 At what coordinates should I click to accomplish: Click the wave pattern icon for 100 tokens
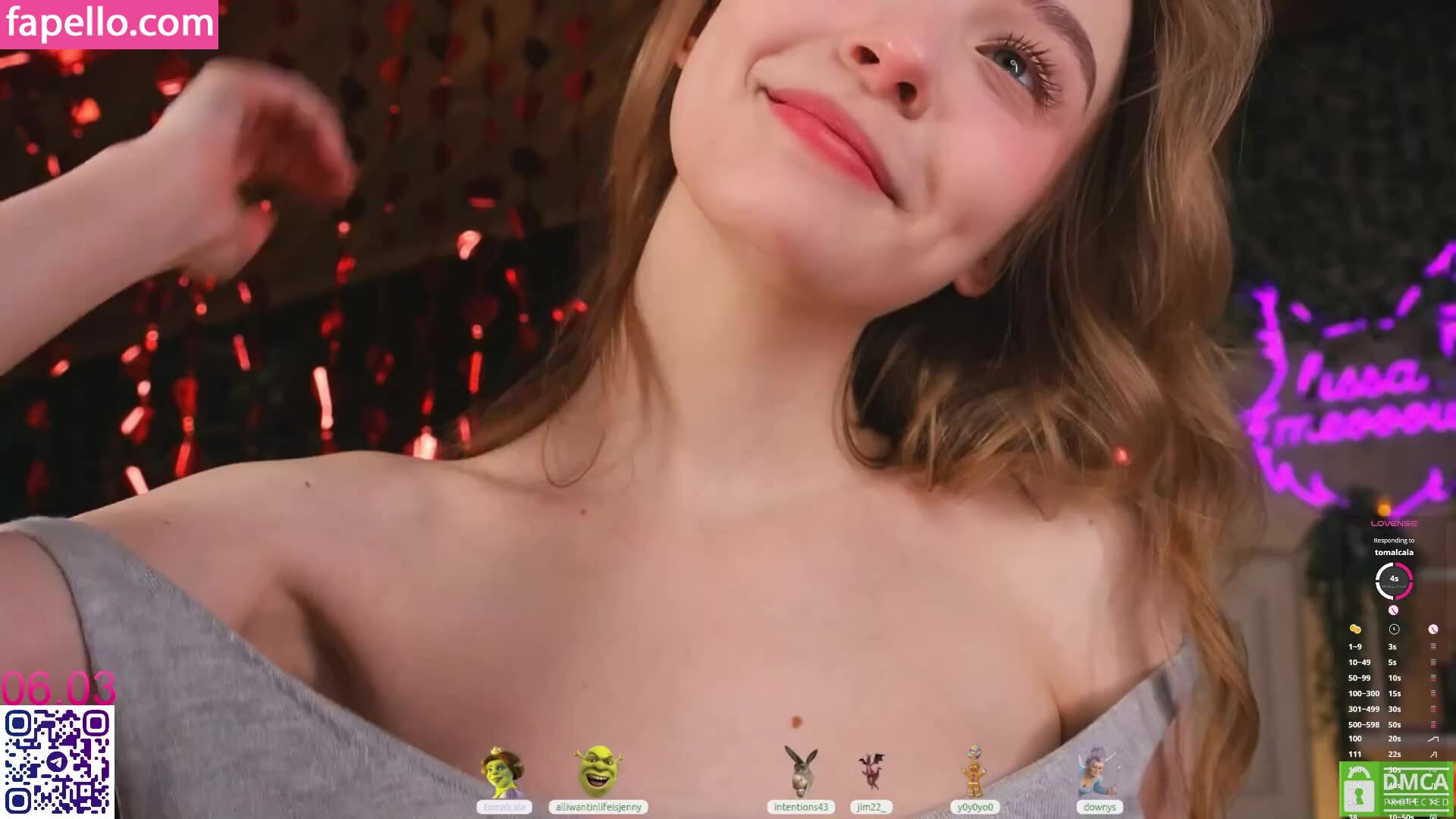click(1433, 739)
